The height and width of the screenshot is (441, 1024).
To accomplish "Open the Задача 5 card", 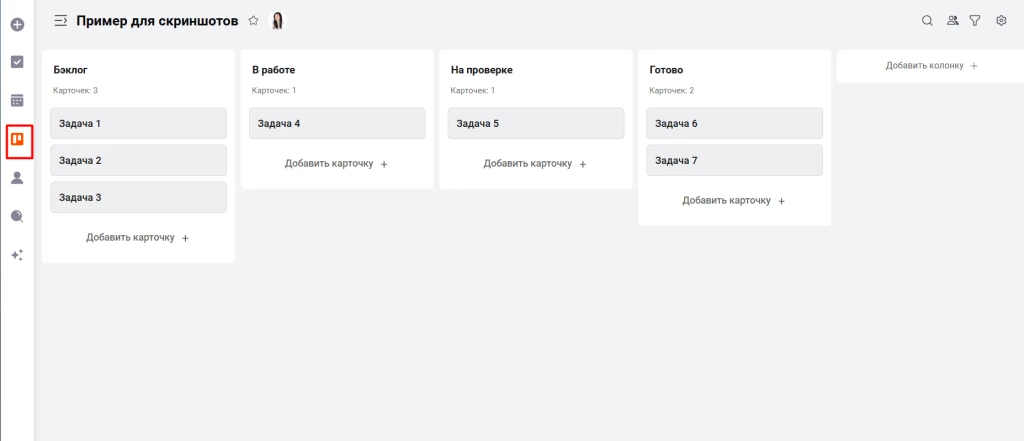I will tap(535, 124).
